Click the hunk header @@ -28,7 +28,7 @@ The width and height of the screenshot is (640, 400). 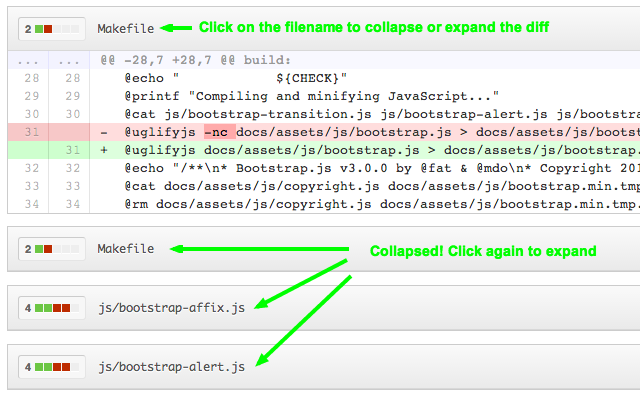(x=196, y=60)
